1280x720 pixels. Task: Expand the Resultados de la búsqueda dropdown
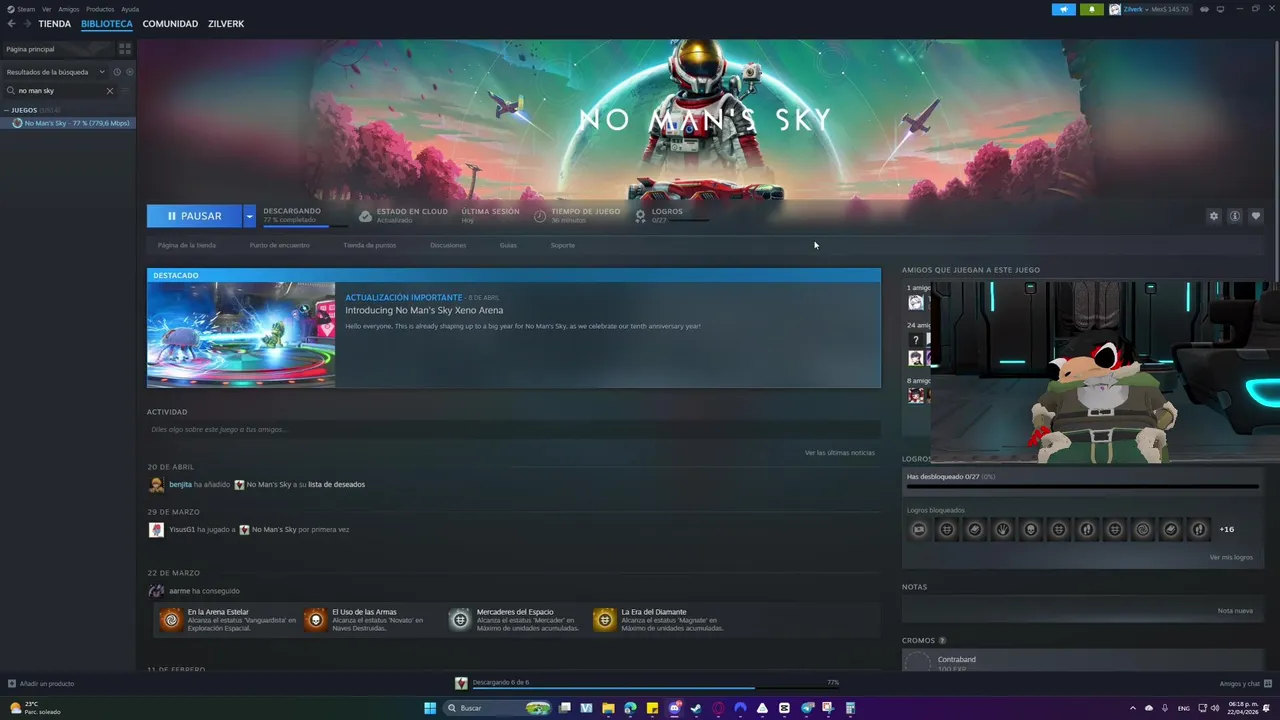click(x=101, y=72)
